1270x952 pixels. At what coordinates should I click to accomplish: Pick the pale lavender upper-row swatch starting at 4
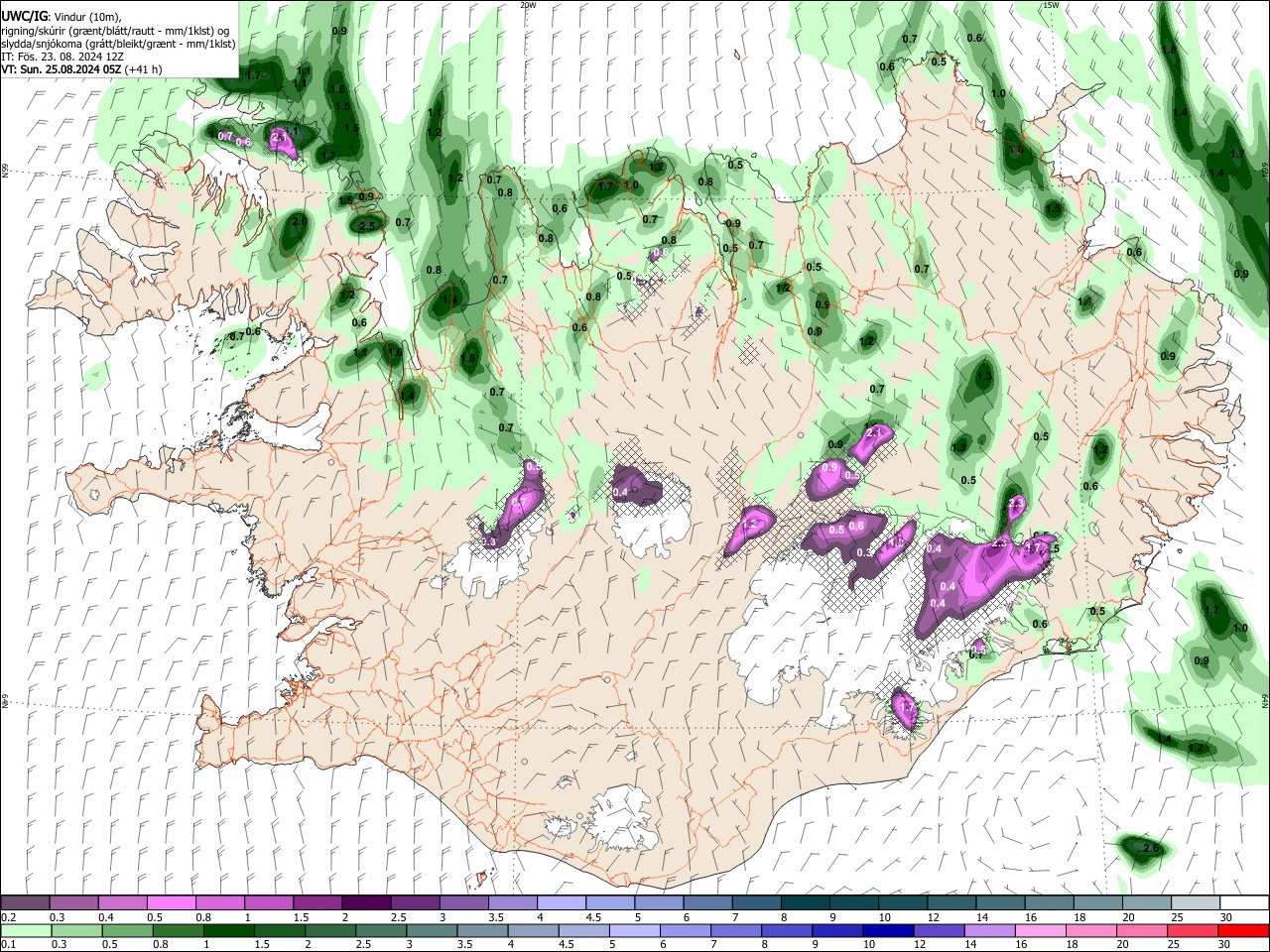tap(560, 902)
